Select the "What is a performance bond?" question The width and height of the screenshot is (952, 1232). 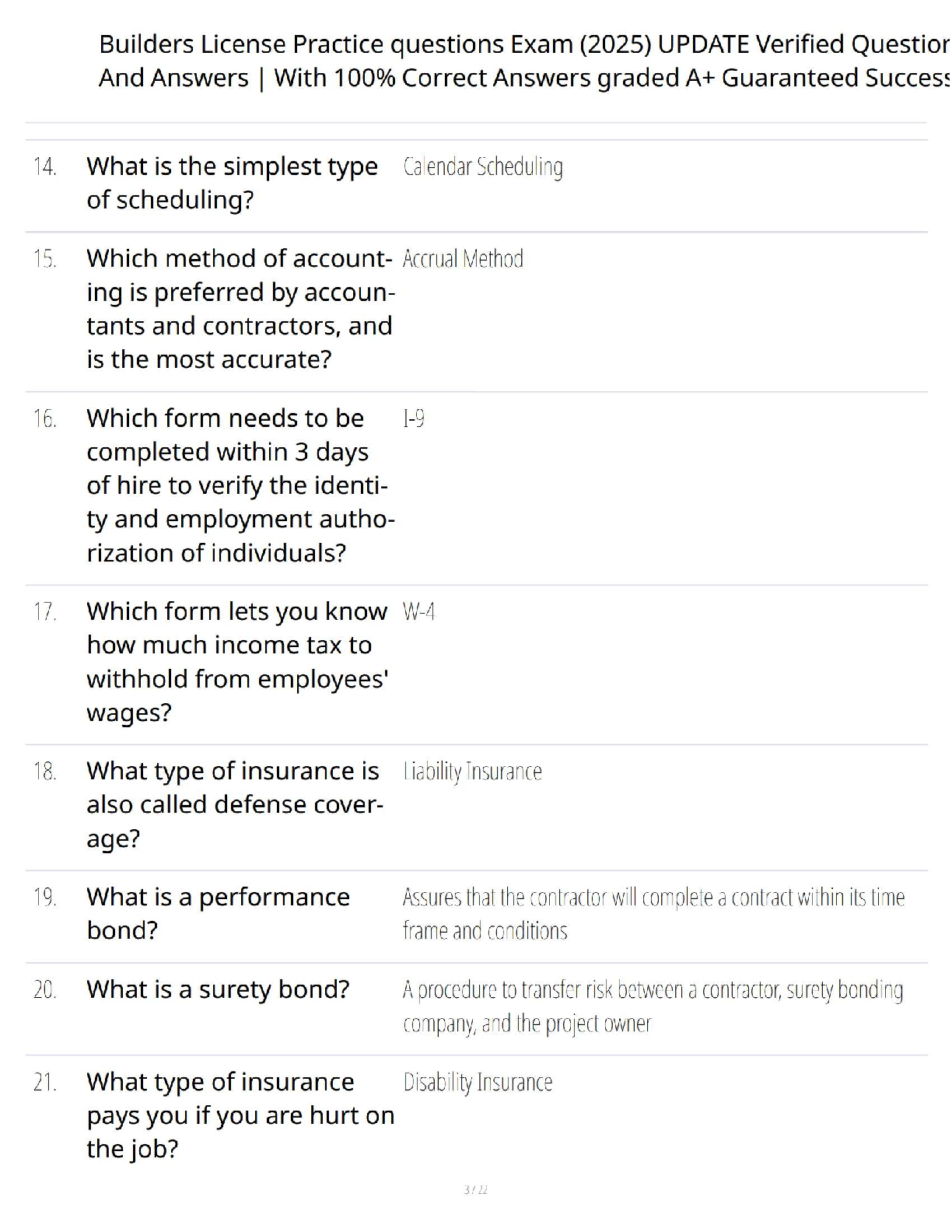(x=218, y=914)
